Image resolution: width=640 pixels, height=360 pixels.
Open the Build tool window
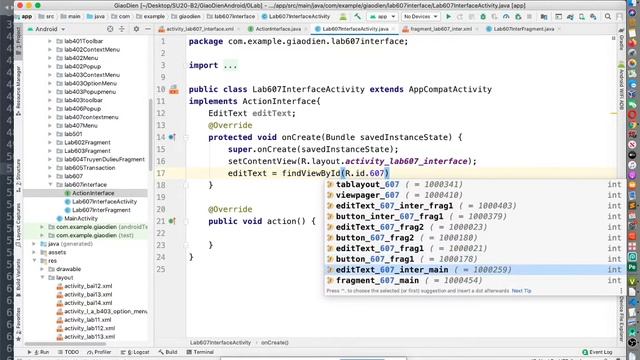(x=168, y=352)
